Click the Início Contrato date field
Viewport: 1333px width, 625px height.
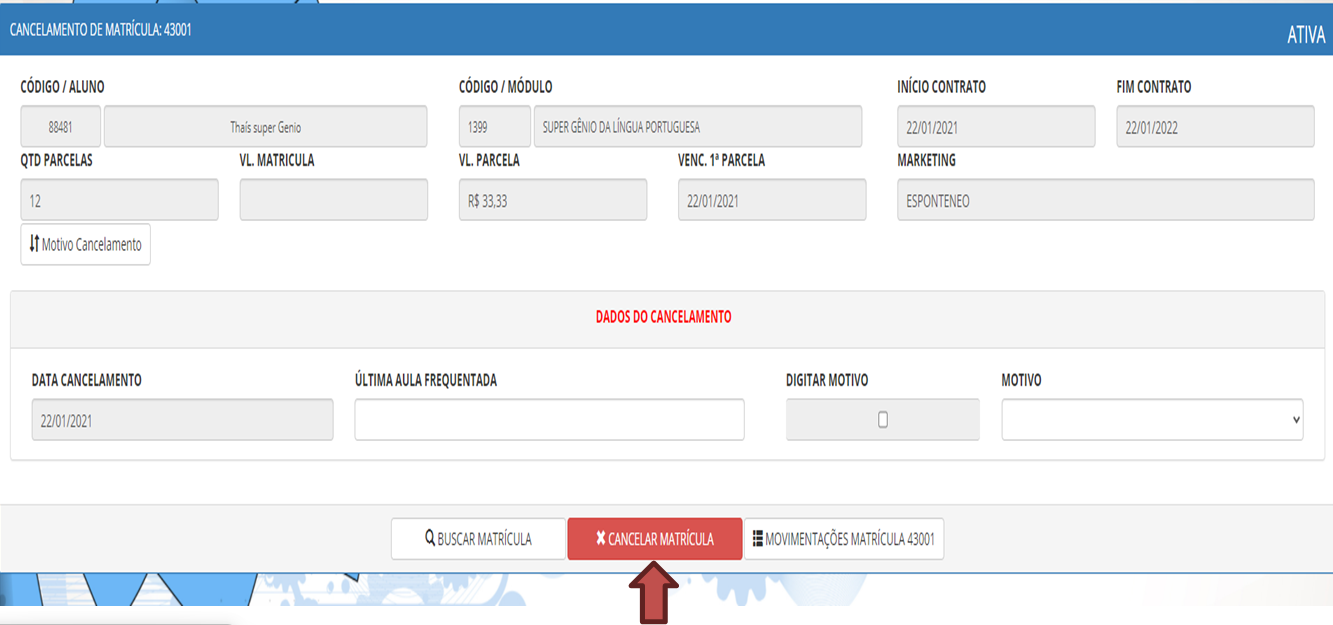(x=996, y=127)
